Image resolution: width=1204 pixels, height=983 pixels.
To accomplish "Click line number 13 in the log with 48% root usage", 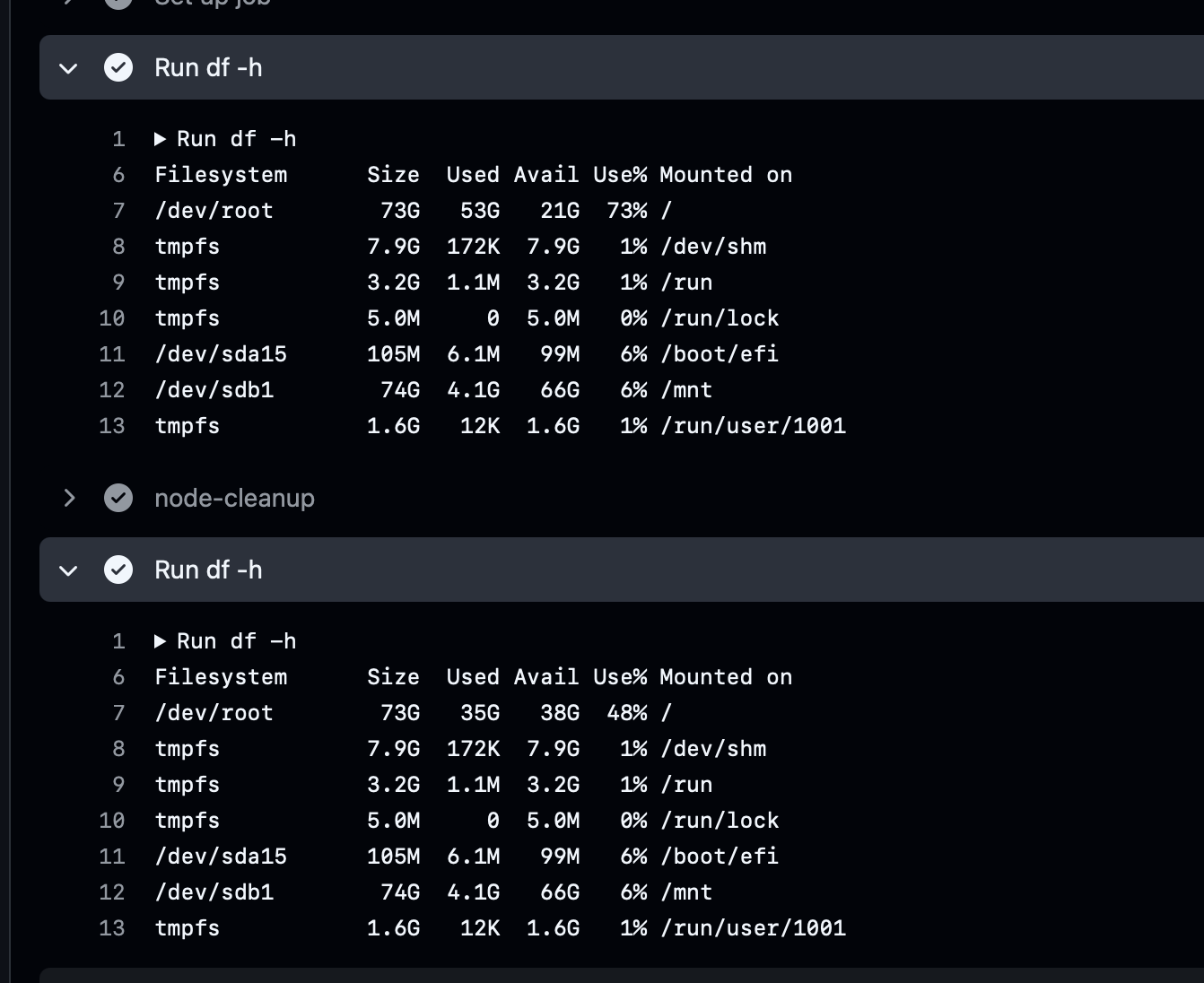I will click(112, 928).
